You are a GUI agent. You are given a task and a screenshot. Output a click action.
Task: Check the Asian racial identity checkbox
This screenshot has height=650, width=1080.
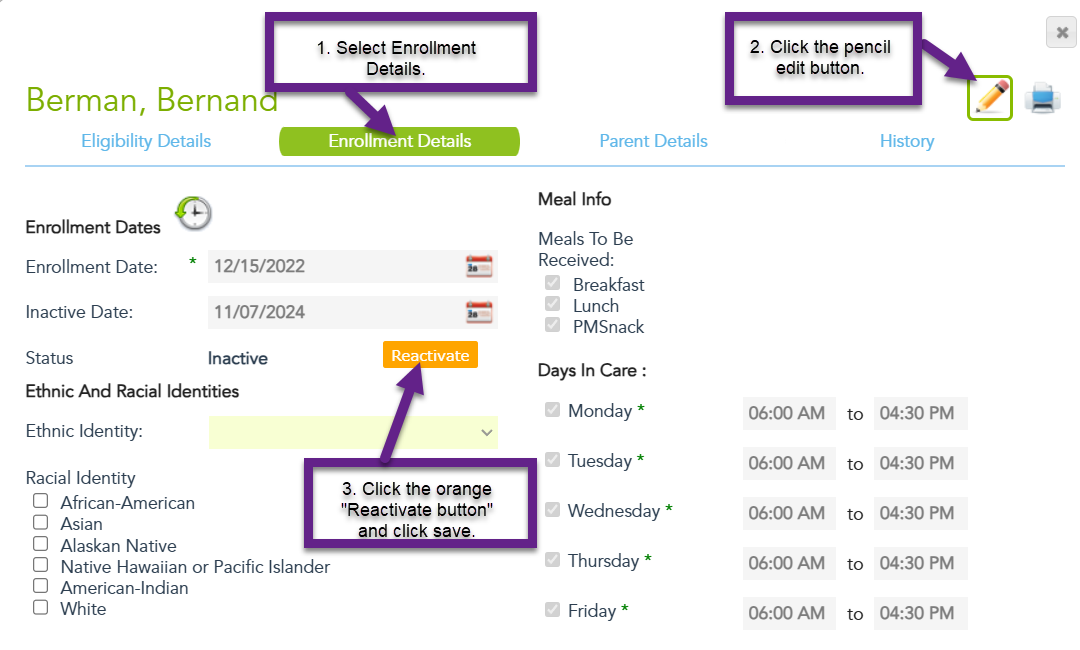(41, 522)
